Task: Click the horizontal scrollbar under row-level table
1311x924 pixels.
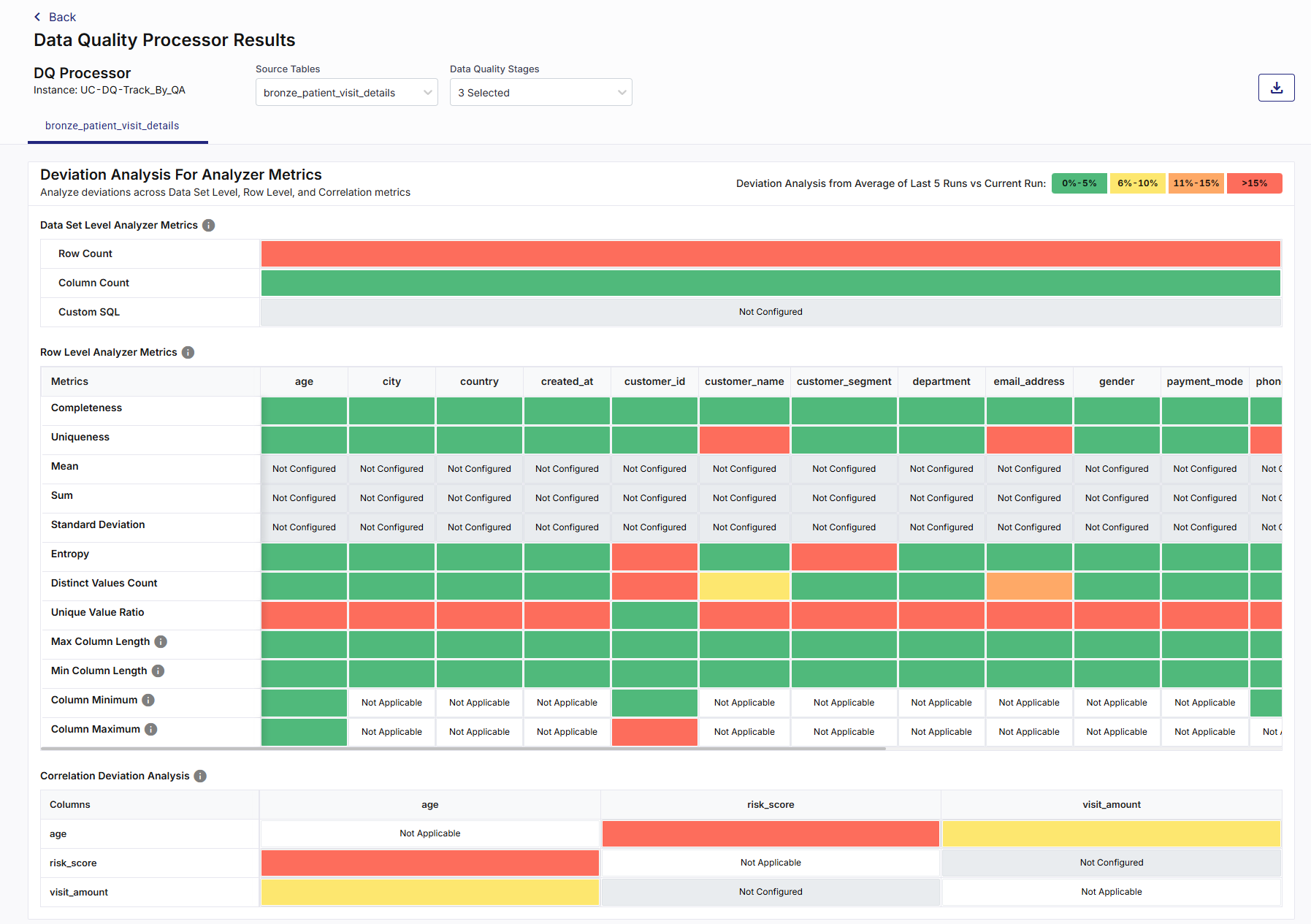Action: tap(463, 749)
